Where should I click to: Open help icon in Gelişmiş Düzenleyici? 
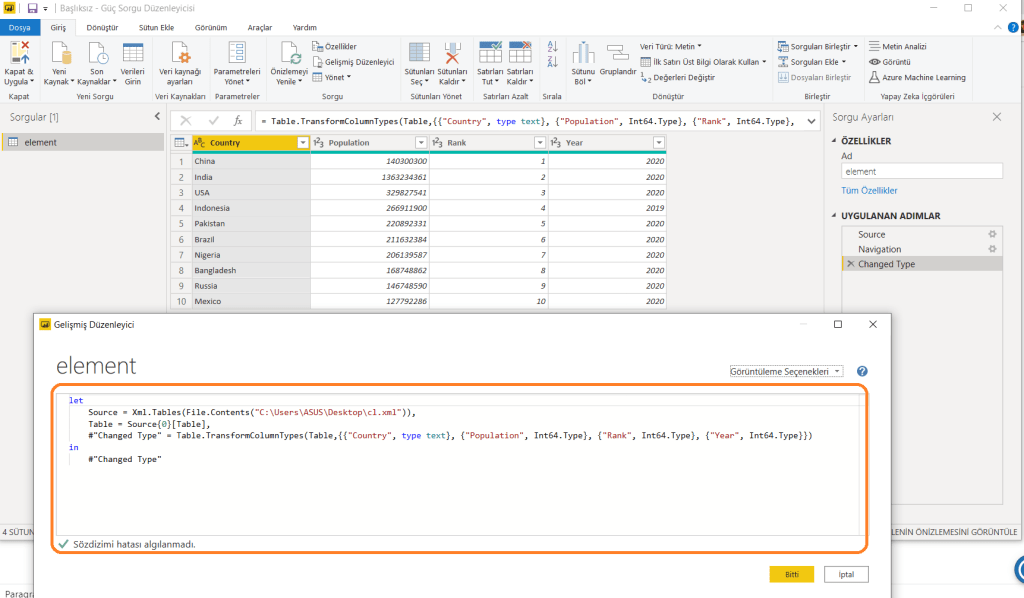(x=862, y=371)
